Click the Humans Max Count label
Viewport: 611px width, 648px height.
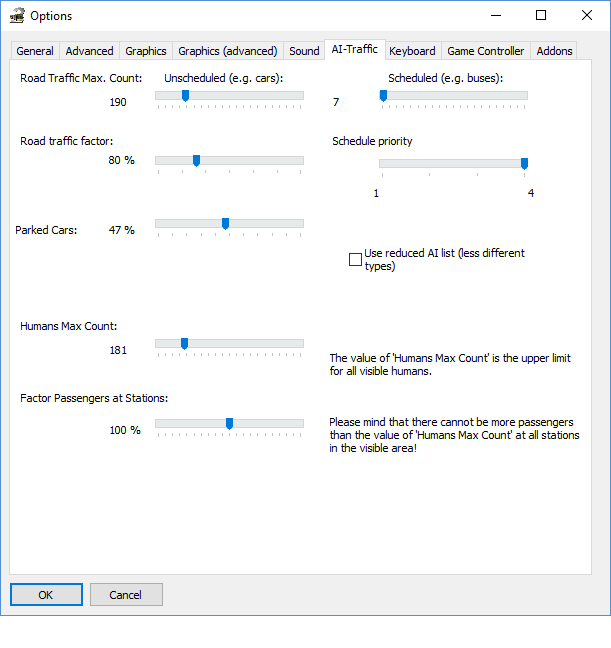pyautogui.click(x=69, y=326)
